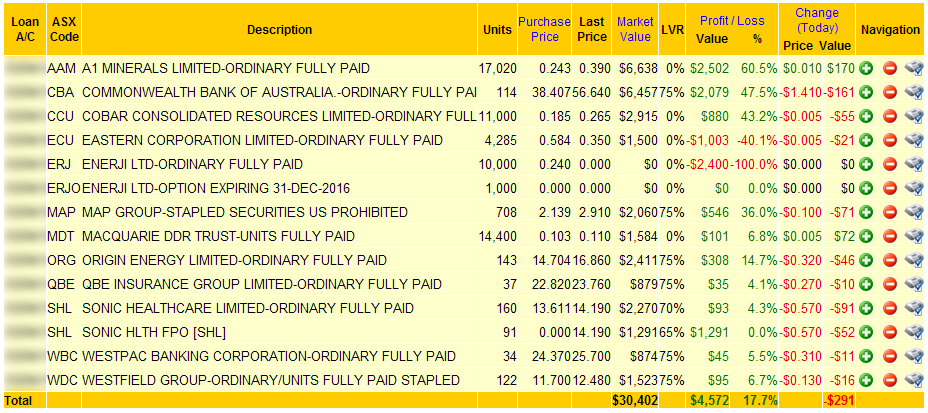Select A1 MINERALS LIMITED description text
928x413 pixels.
[x=226, y=69]
